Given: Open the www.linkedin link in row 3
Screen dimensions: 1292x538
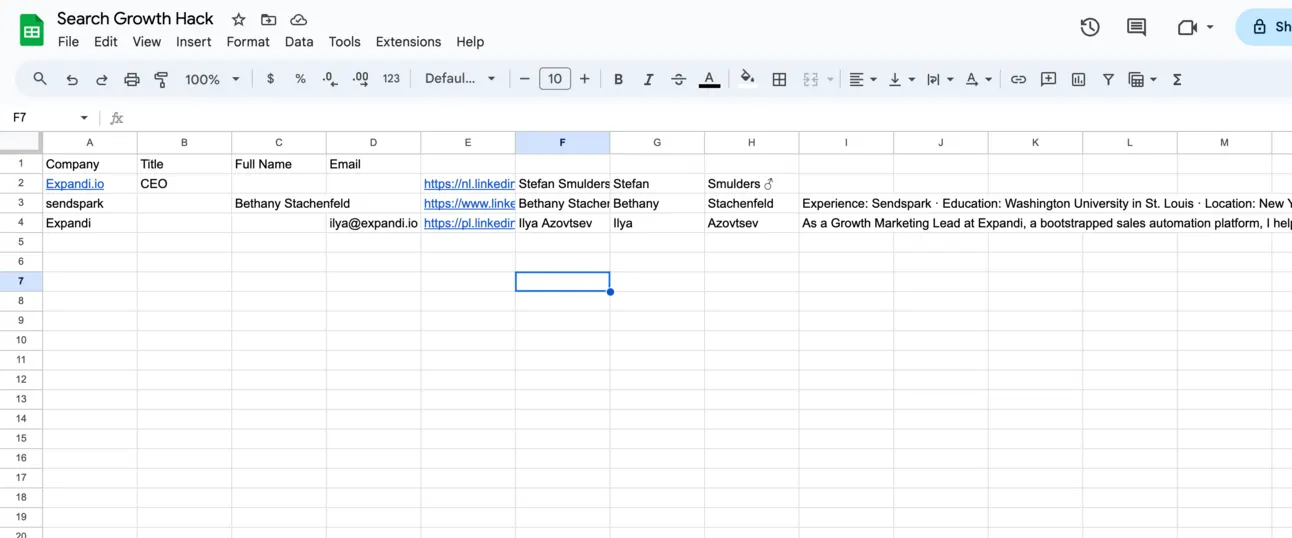Looking at the screenshot, I should tap(469, 203).
